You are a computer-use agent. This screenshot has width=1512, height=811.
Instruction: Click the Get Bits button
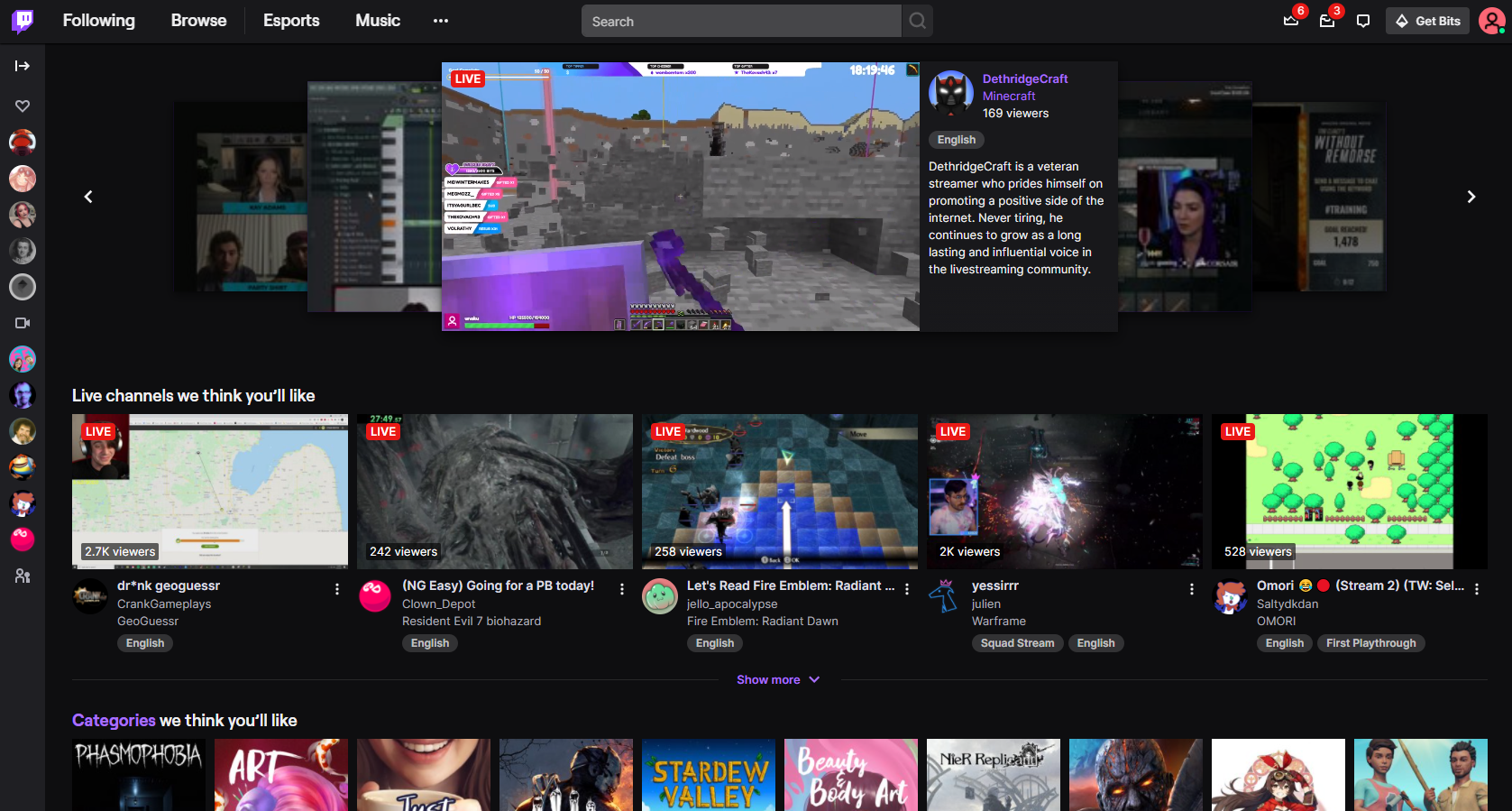pyautogui.click(x=1428, y=21)
